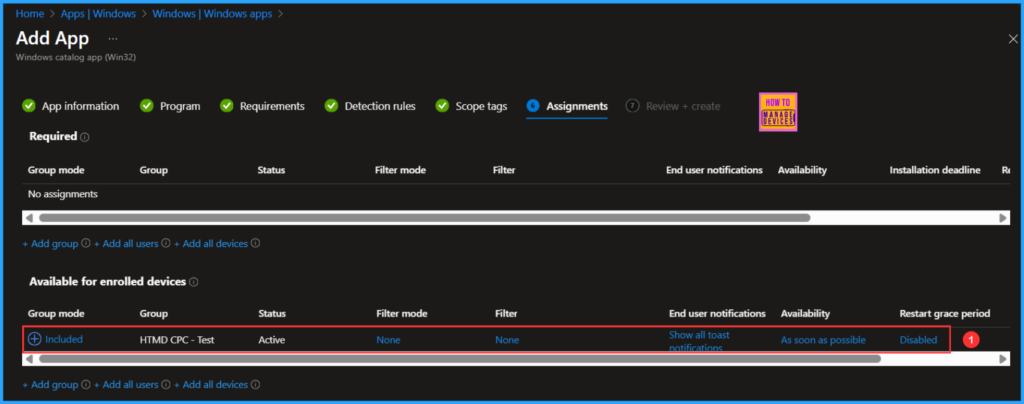1024x404 pixels.
Task: Open the Home breadcrumb link
Action: 29,13
